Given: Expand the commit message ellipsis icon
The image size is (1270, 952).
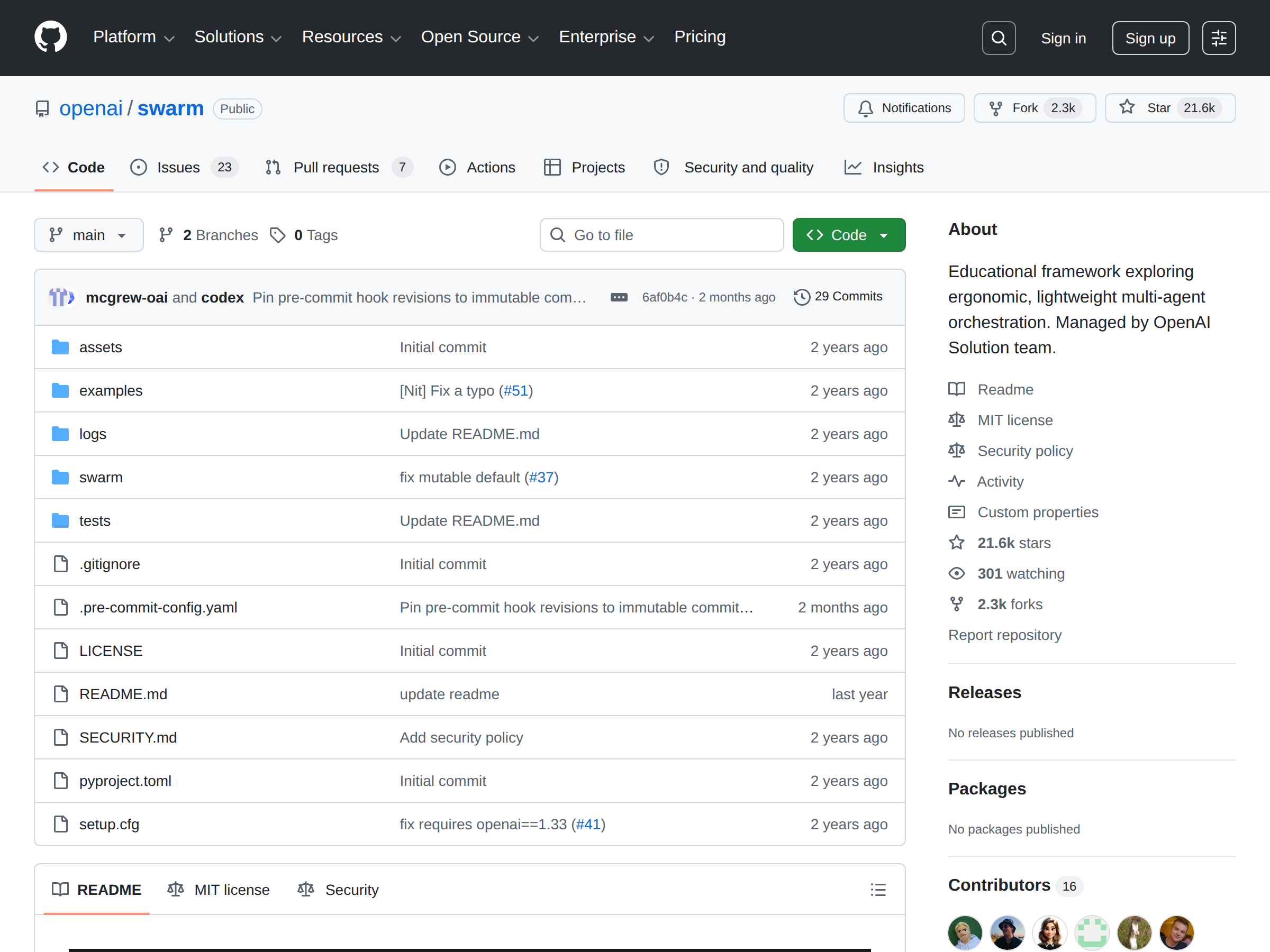Looking at the screenshot, I should [619, 297].
